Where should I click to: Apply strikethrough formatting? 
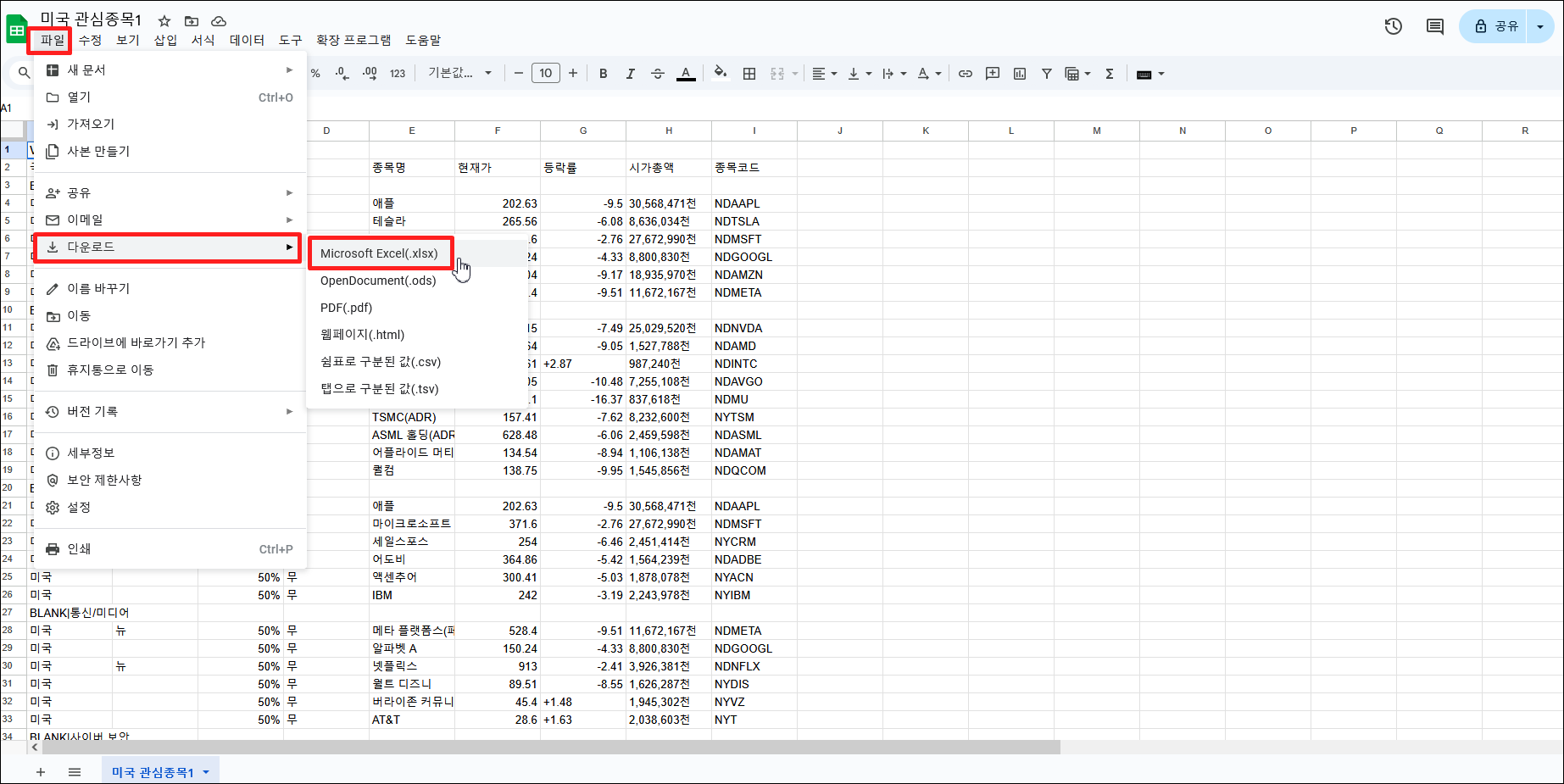[x=657, y=74]
